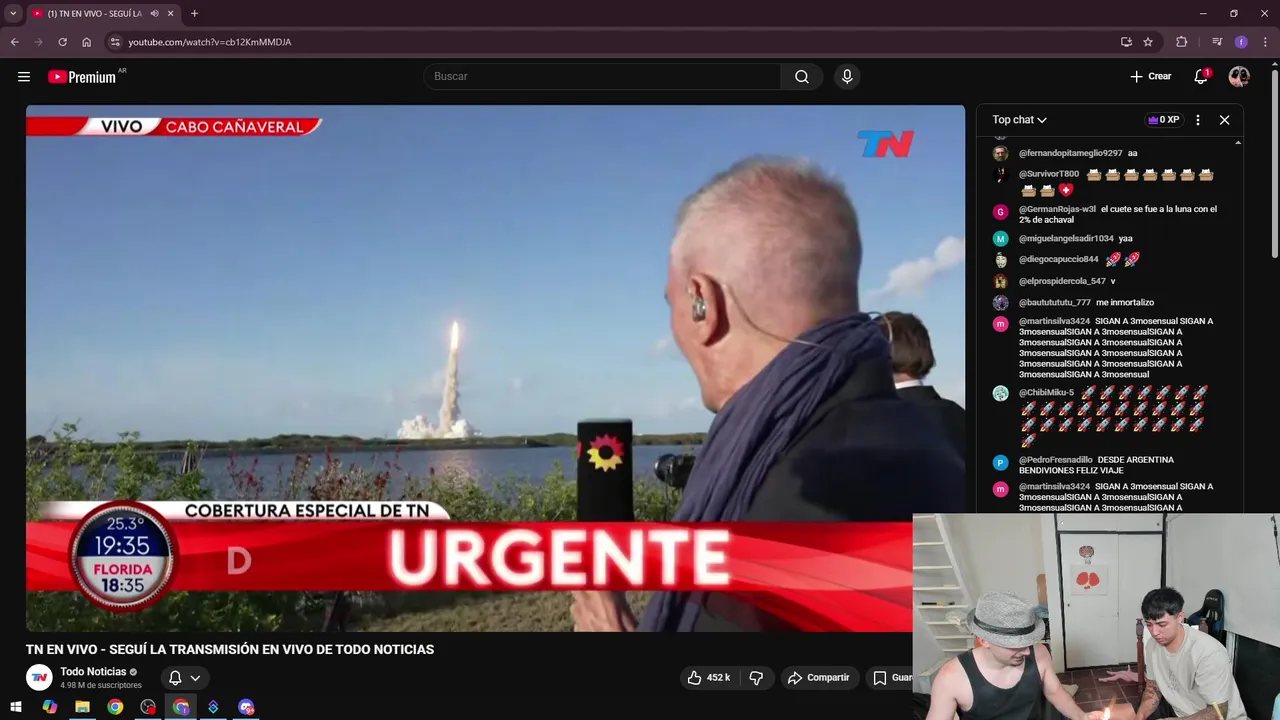Start voice search with microphone
This screenshot has height=720, width=1280.
(x=847, y=77)
